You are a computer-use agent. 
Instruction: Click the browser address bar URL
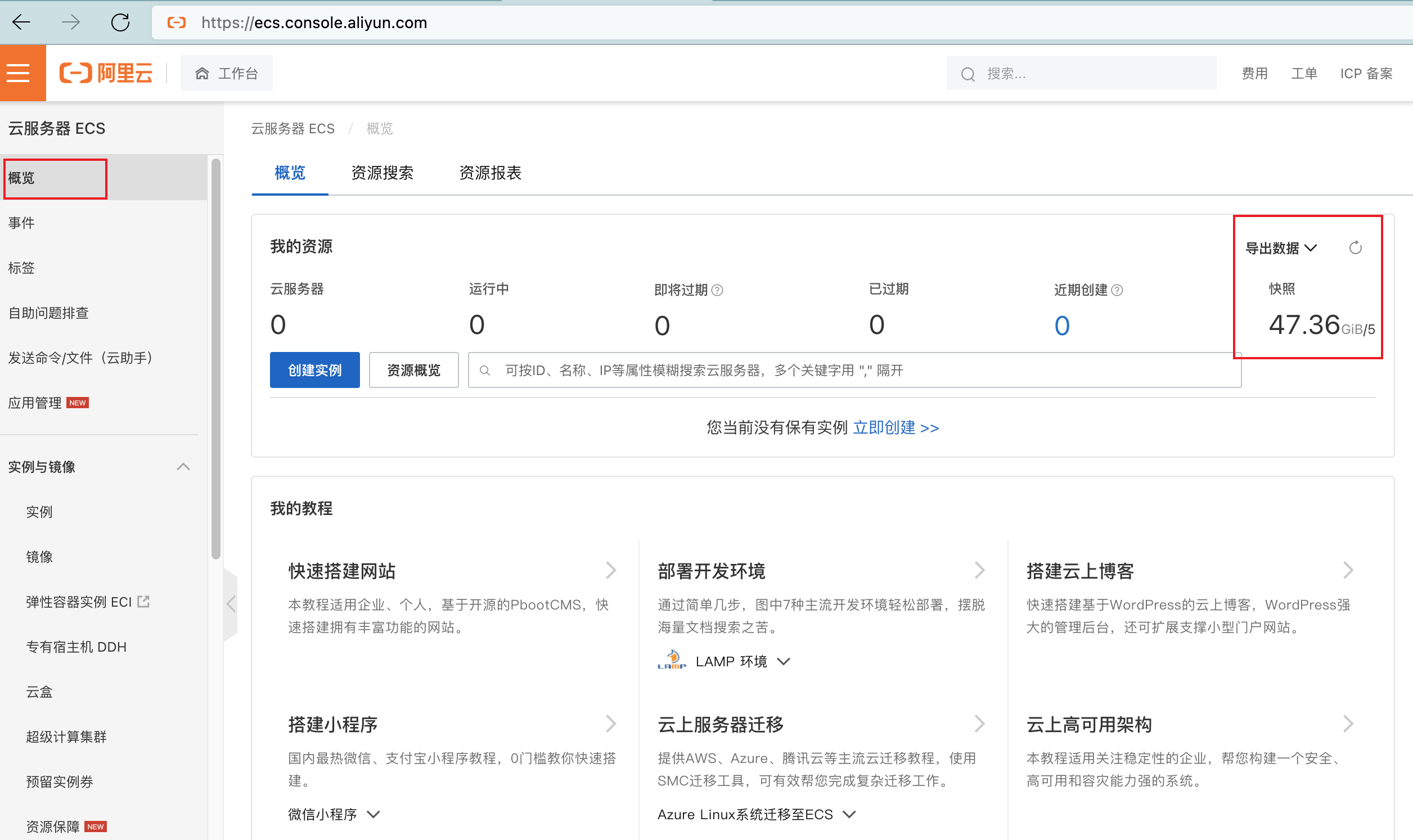(314, 22)
